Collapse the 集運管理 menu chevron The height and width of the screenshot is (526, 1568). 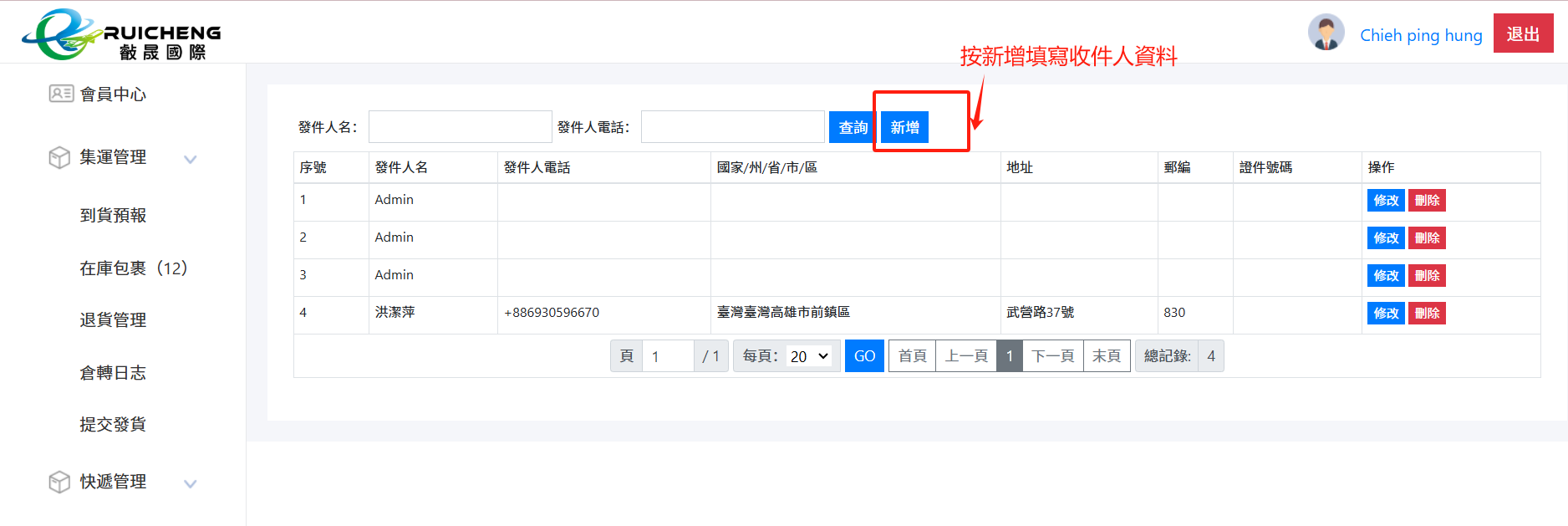click(190, 159)
